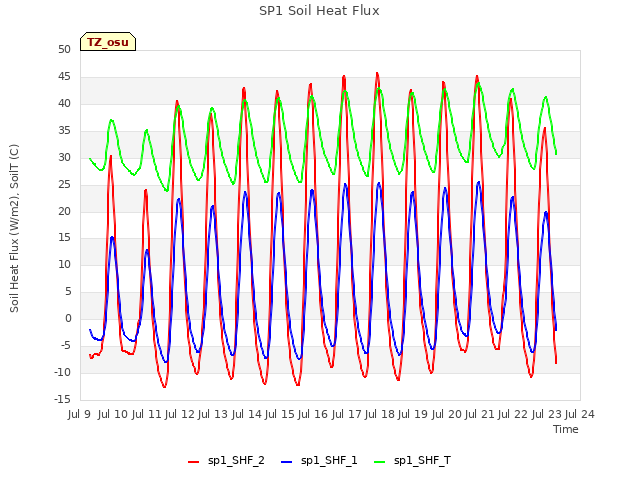Click the blue sp1_SHF_1 legend swatch
The width and height of the screenshot is (640, 480).
[287, 462]
